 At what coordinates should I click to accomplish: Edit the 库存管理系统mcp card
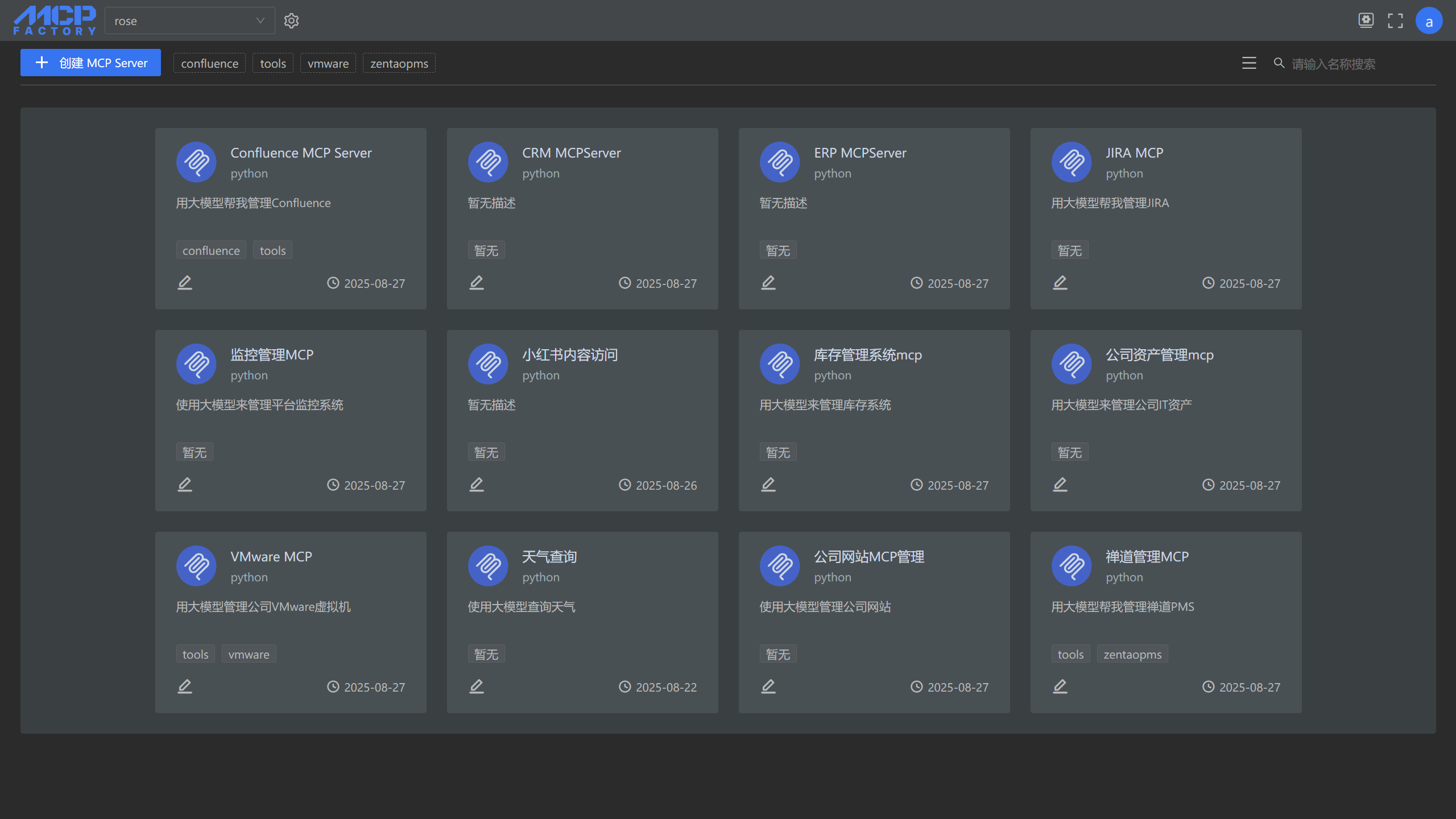pyautogui.click(x=768, y=485)
